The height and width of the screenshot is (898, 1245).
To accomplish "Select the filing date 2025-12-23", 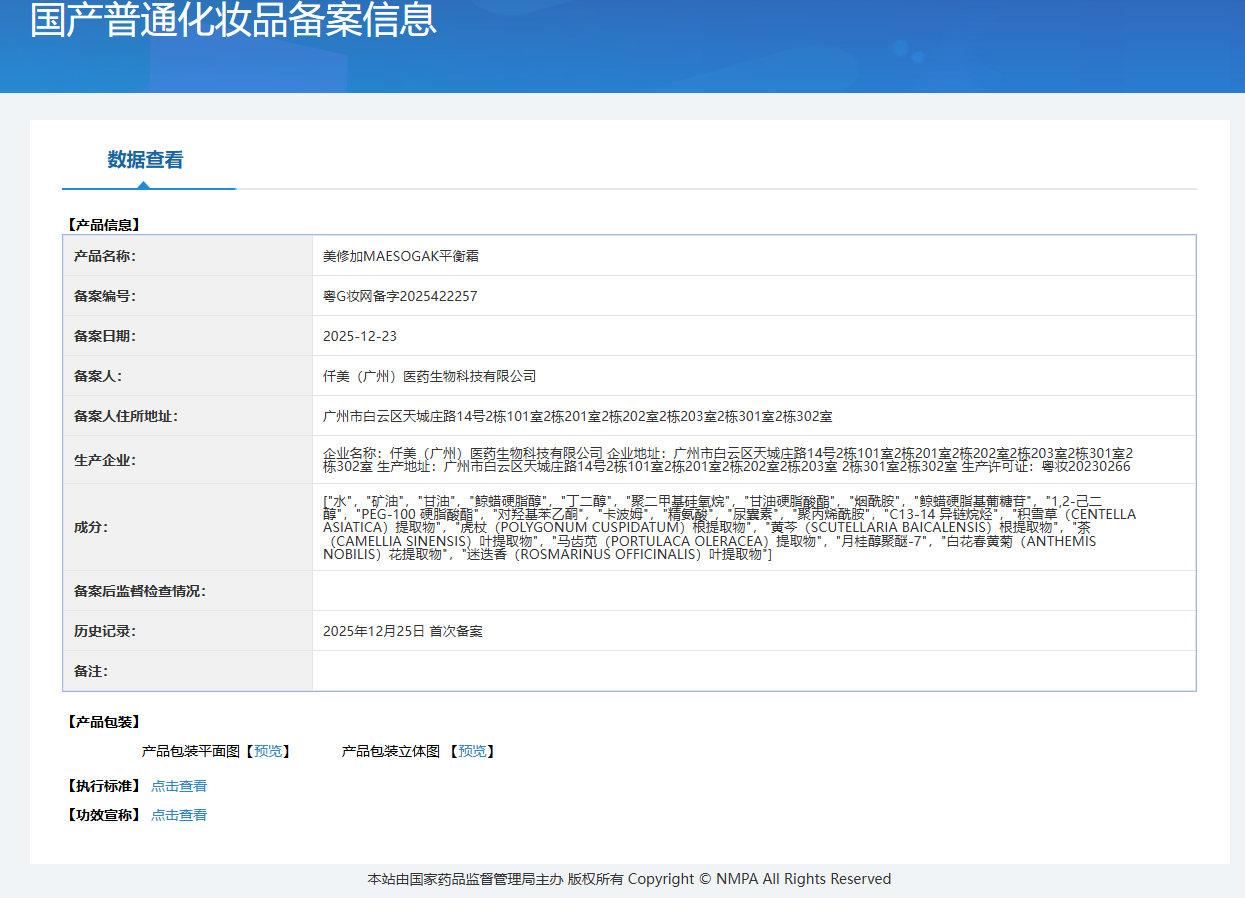I will point(360,336).
